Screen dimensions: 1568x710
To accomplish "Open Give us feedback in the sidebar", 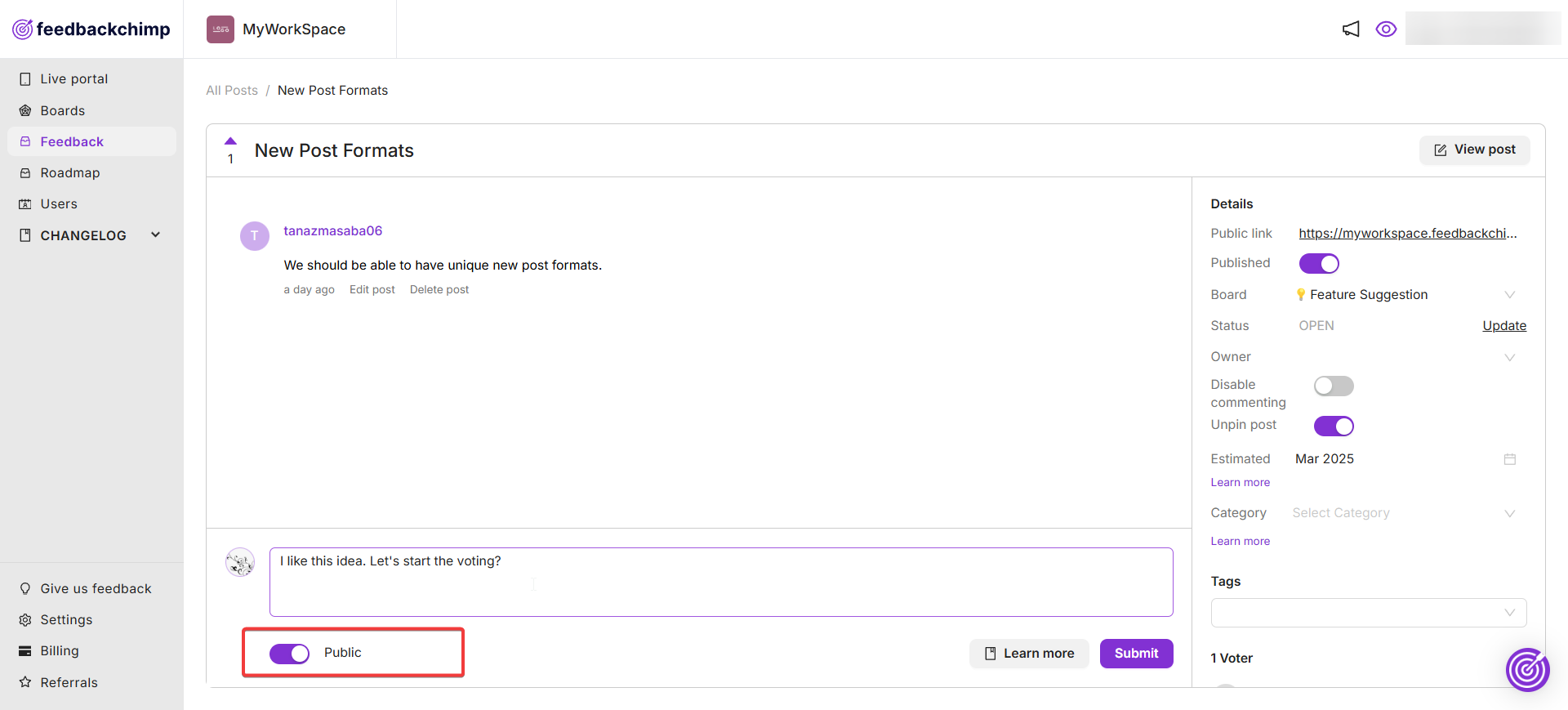I will 91,588.
